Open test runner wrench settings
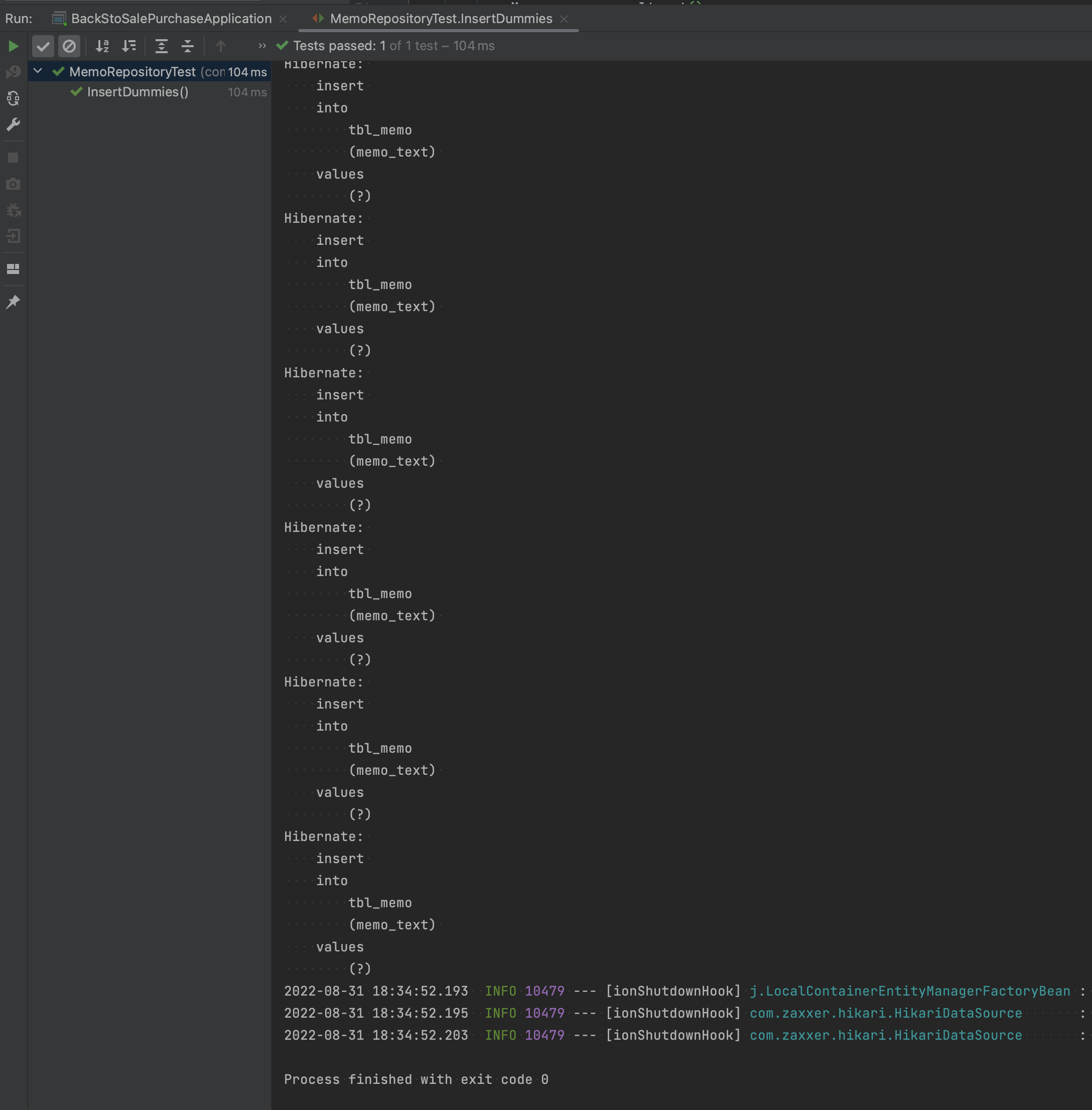The height and width of the screenshot is (1110, 1092). point(13,124)
